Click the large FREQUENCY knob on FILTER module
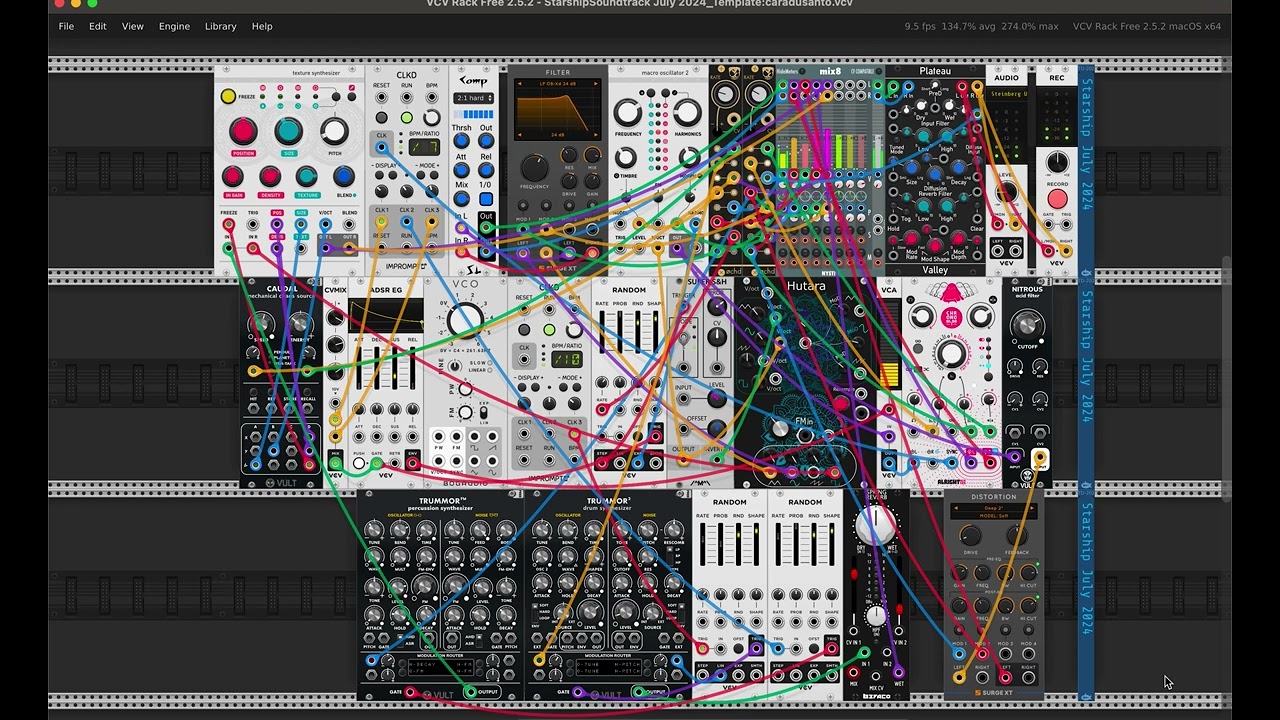This screenshot has width=1280, height=720. point(535,167)
